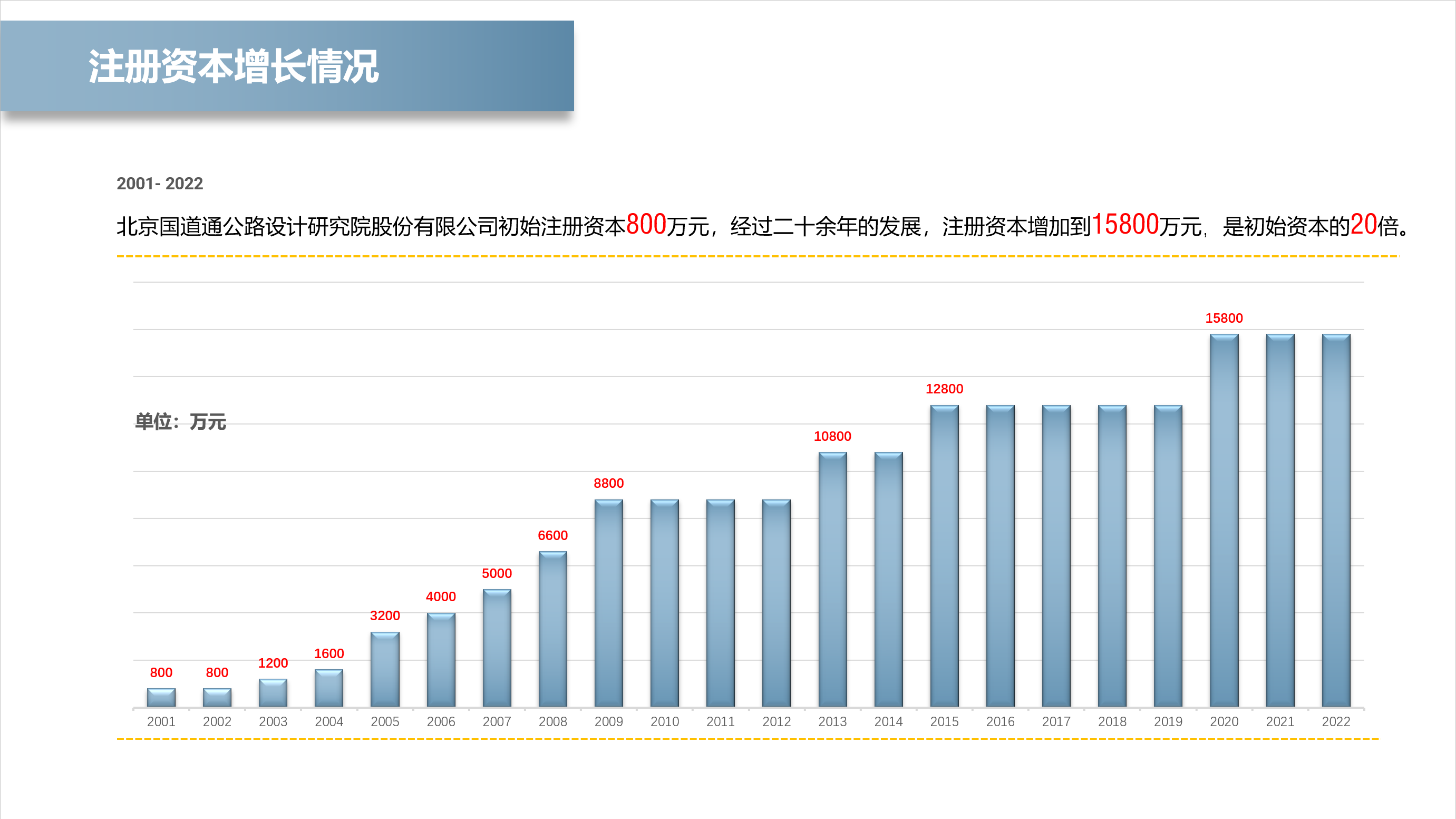Click the slide title 注册资本增长情况

point(233,67)
